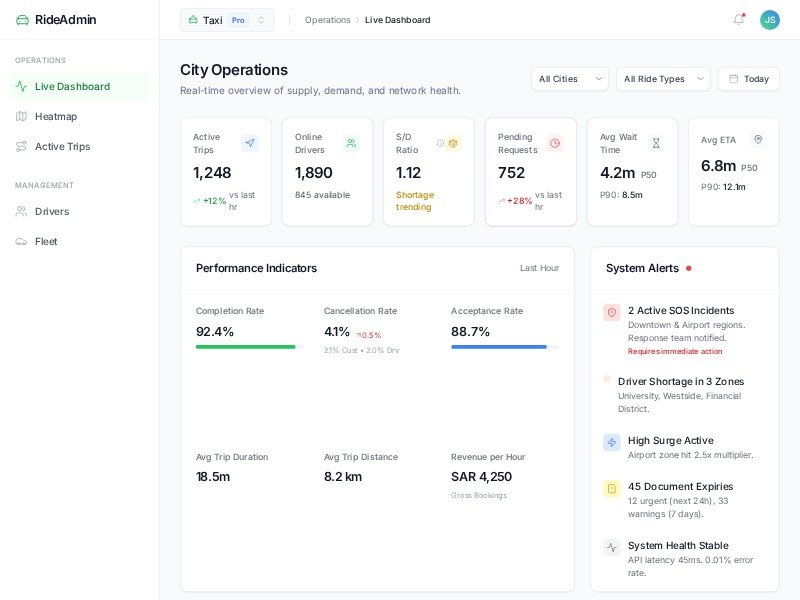Click the SOS incident alert icon

tap(611, 313)
